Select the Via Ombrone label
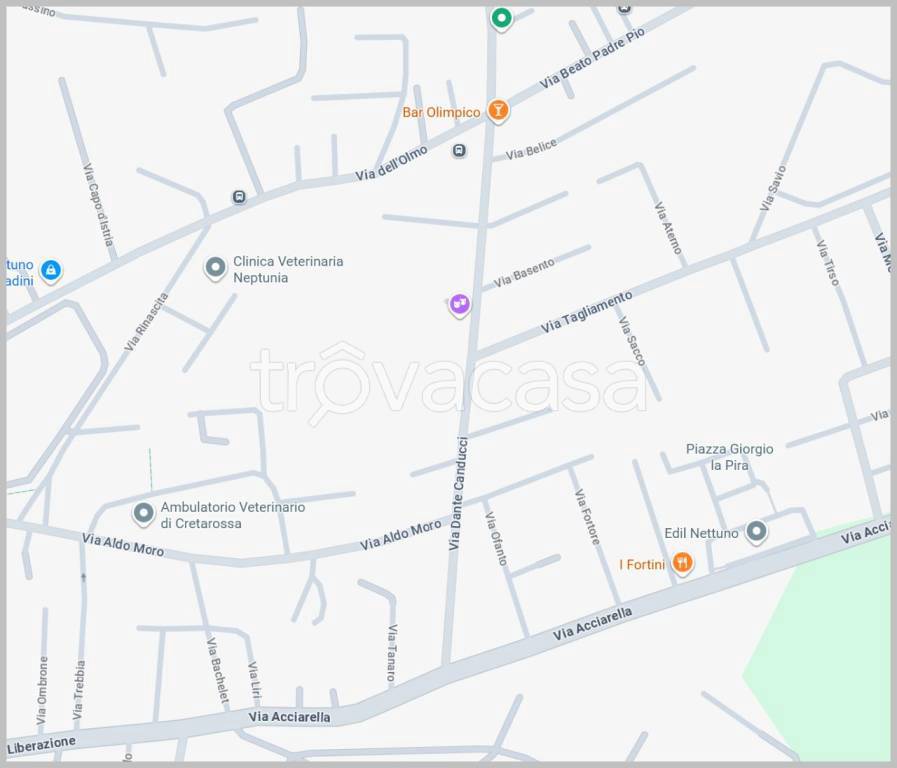 tap(42, 690)
